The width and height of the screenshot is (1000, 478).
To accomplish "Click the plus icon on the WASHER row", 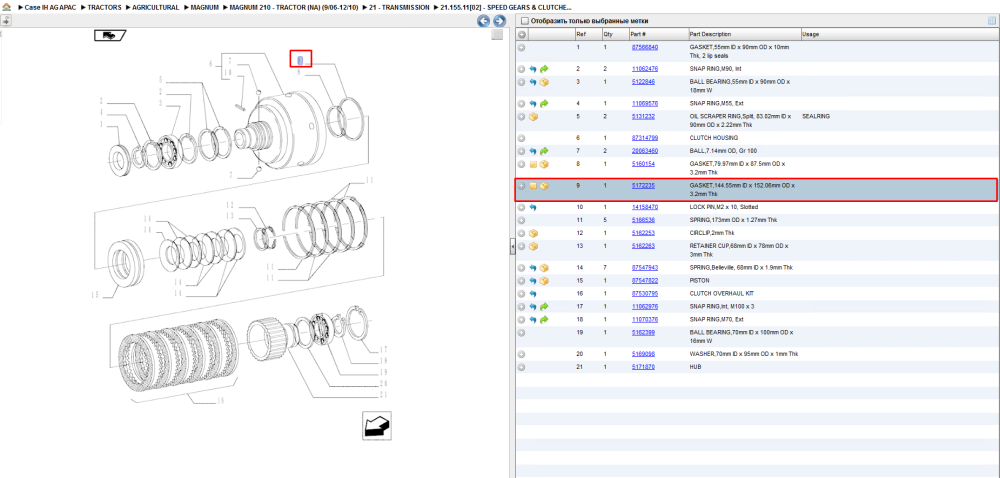I will coord(522,354).
